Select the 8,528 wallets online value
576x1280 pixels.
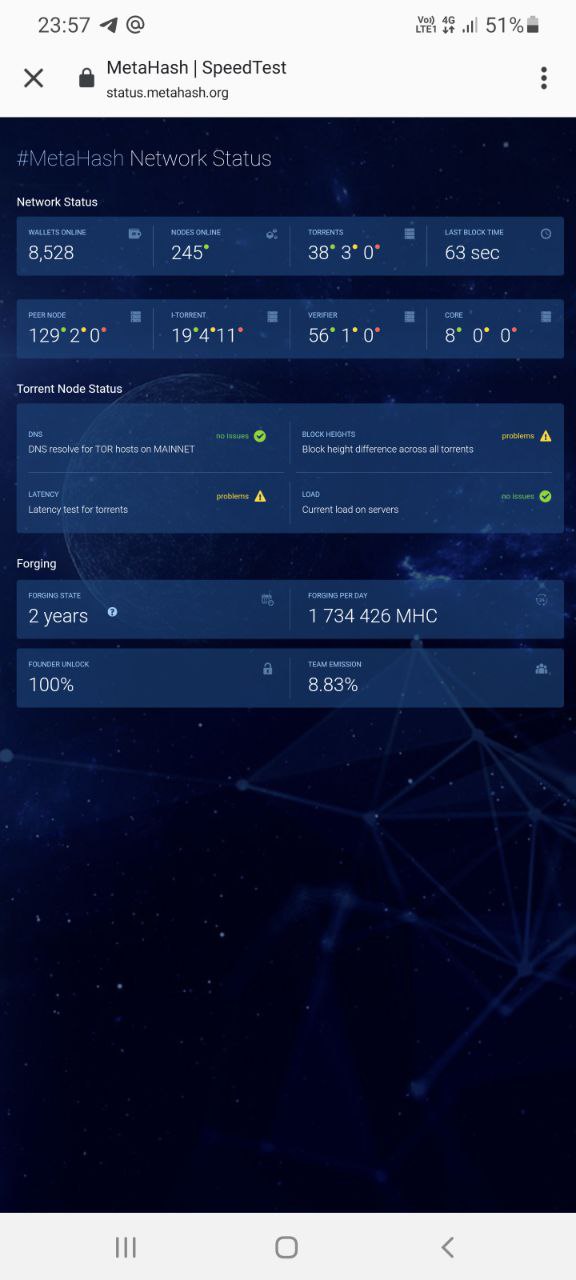point(51,253)
